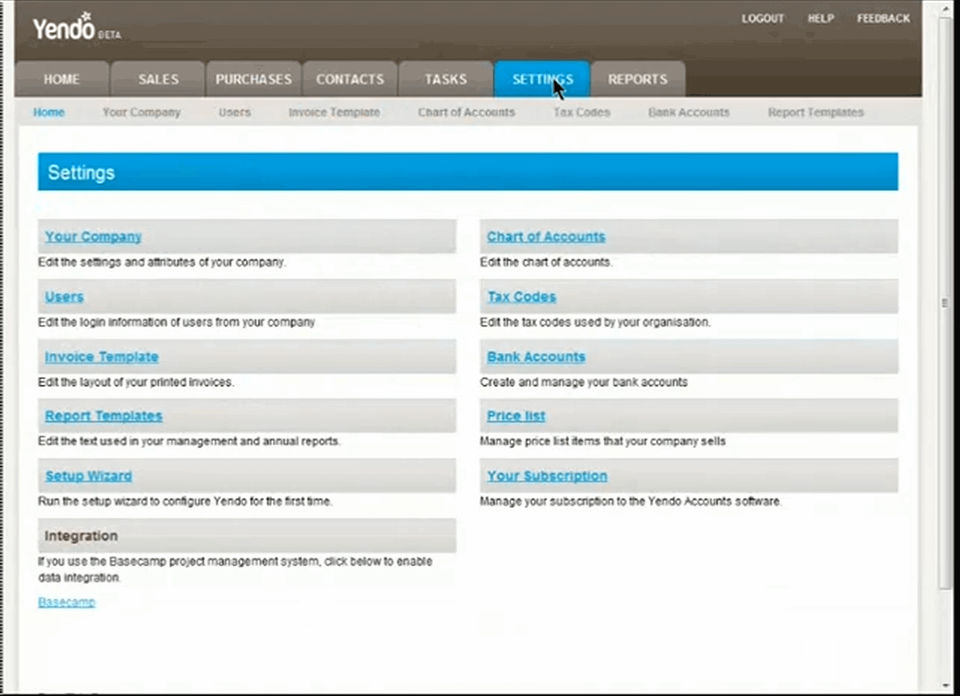Click the Logout link
Viewport: 960px width, 696px height.
tap(762, 18)
